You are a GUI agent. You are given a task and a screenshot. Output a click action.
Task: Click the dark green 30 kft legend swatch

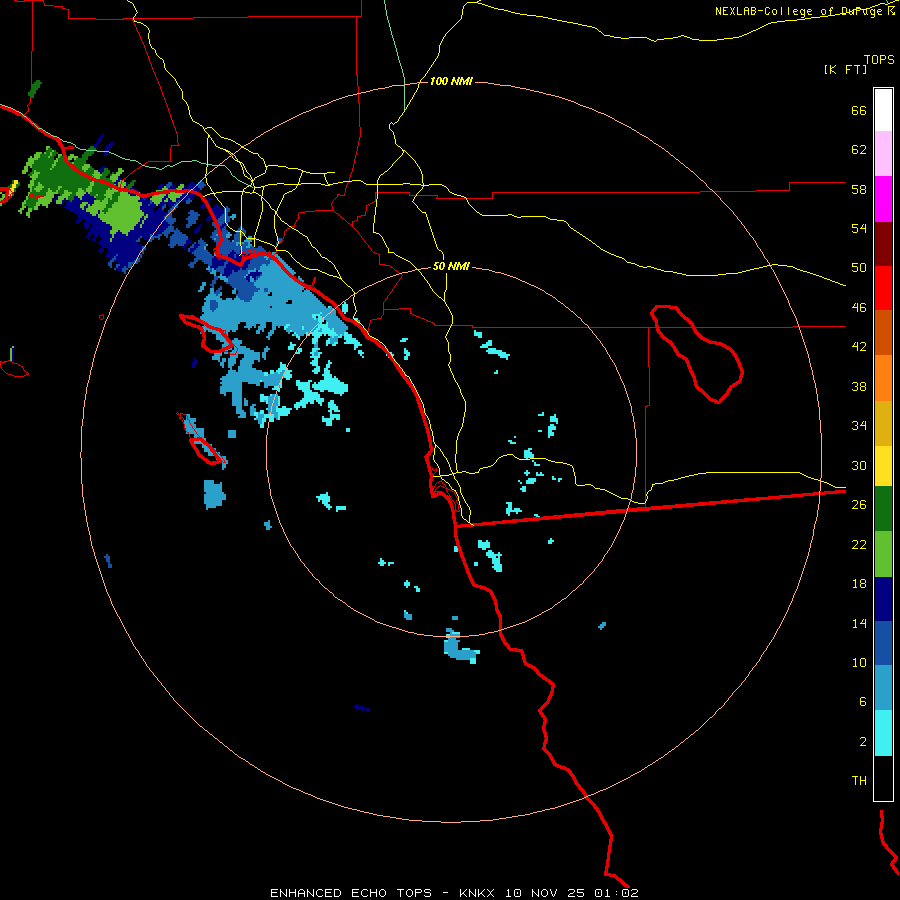pyautogui.click(x=883, y=509)
